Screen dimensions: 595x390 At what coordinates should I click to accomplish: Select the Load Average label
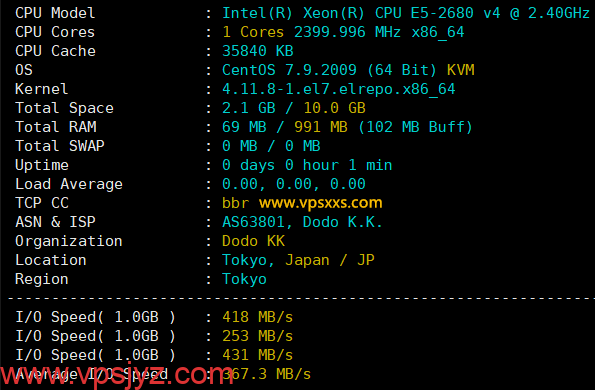[69, 184]
